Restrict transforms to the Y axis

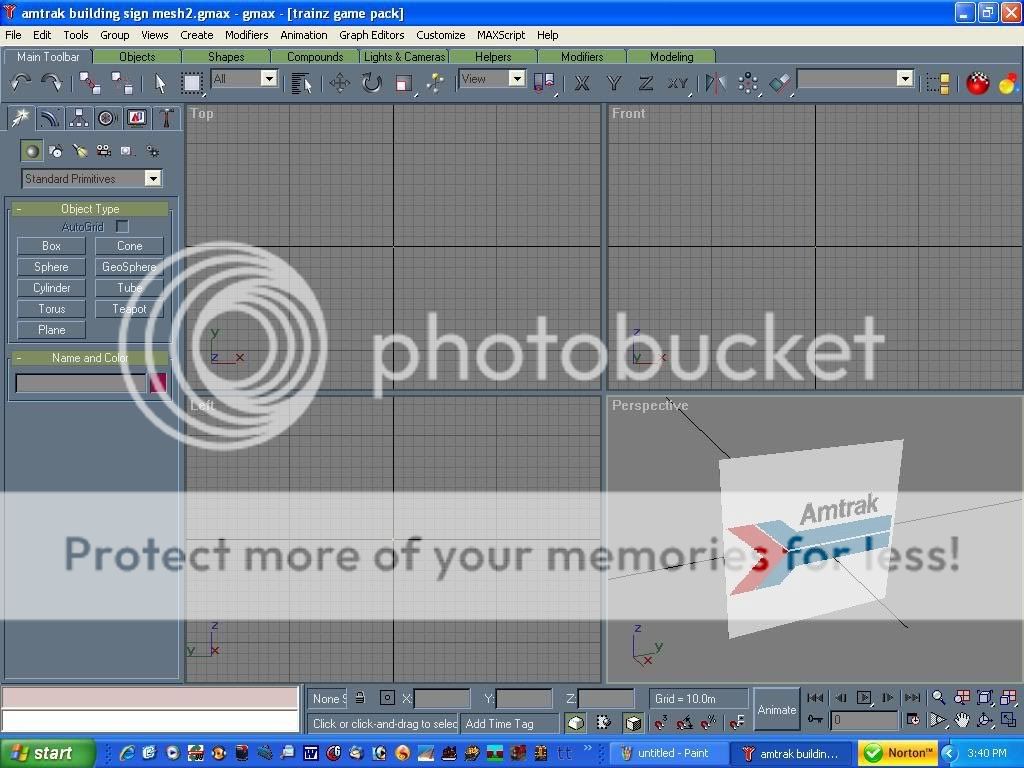point(613,83)
